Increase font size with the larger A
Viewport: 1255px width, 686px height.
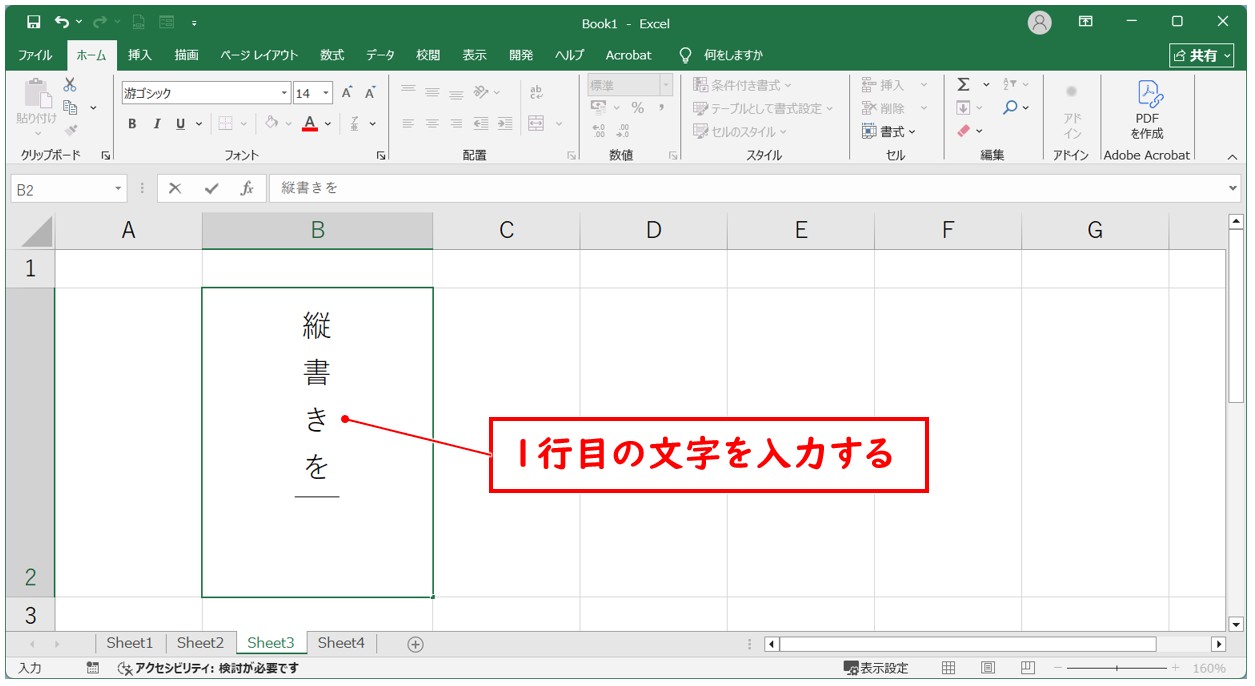347,93
